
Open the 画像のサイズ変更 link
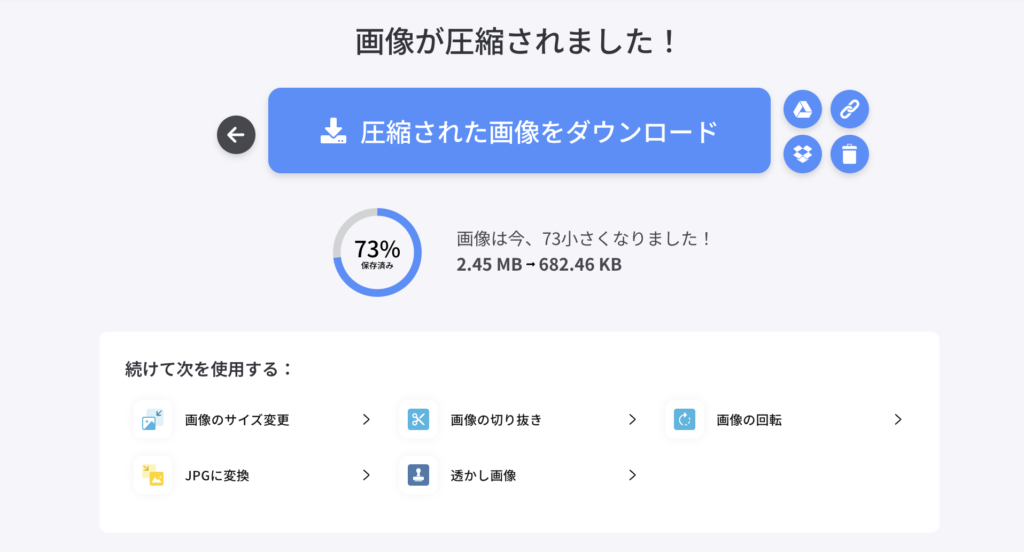click(237, 420)
